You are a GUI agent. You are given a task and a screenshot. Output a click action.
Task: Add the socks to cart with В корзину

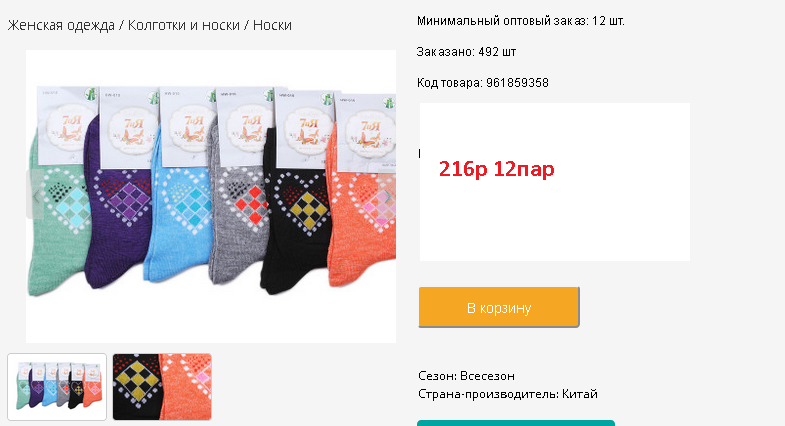pos(499,307)
